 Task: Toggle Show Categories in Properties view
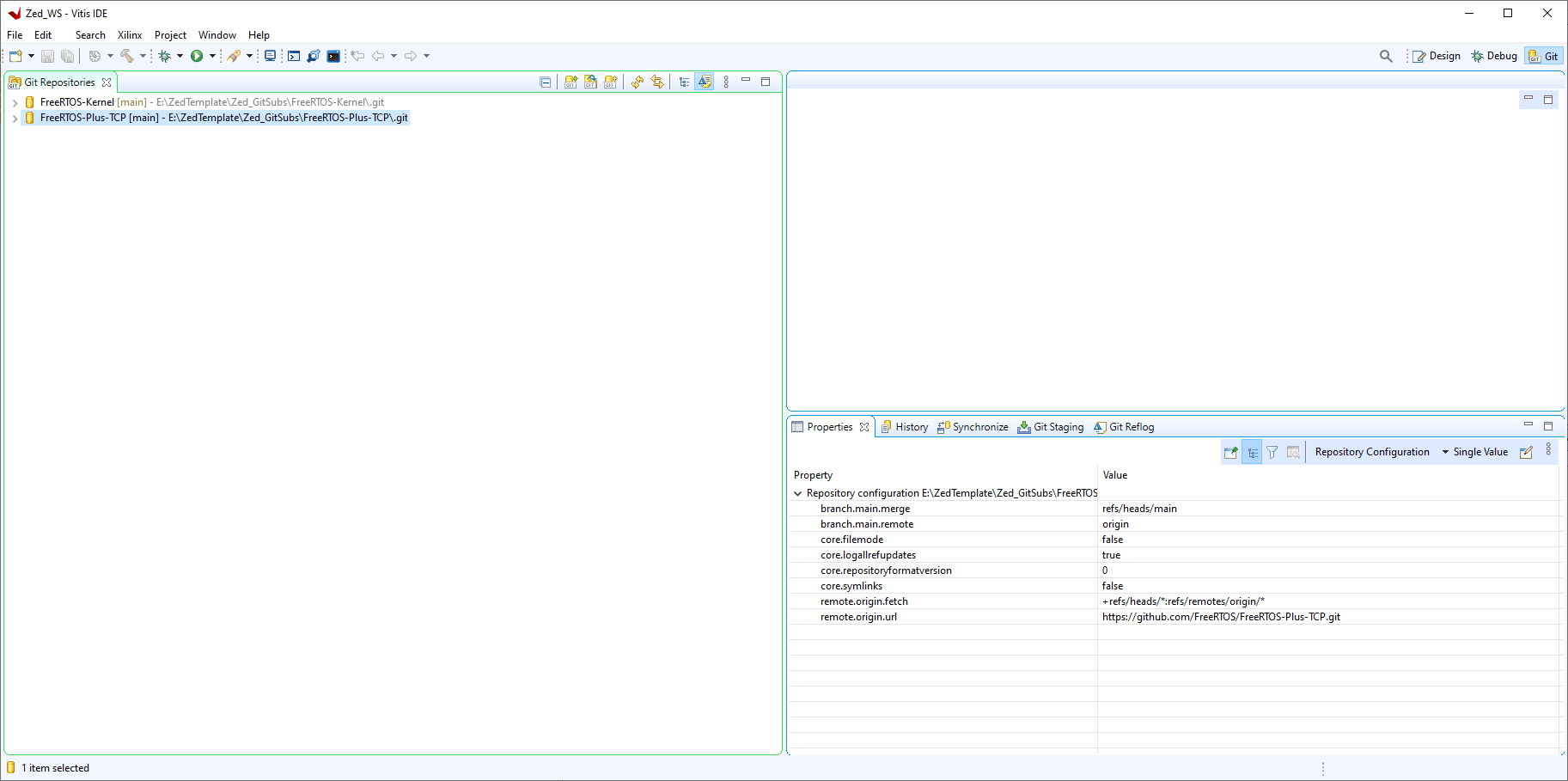(1252, 452)
